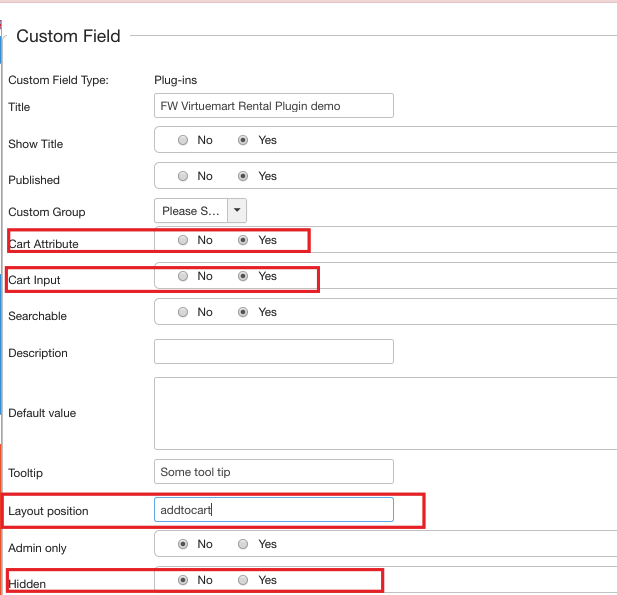Select Yes for Cart Input
Screen dimensions: 617x595
[x=243, y=276]
